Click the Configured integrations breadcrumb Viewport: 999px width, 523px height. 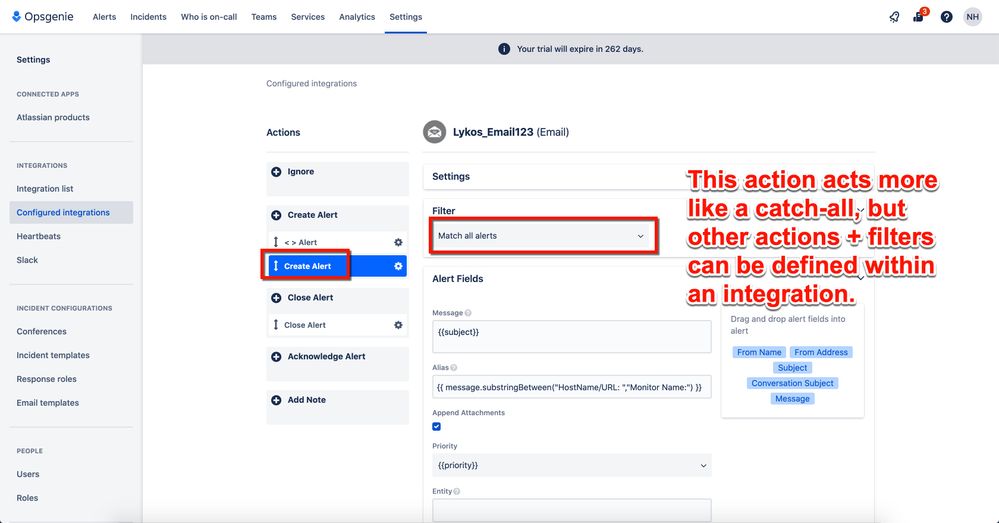(312, 83)
